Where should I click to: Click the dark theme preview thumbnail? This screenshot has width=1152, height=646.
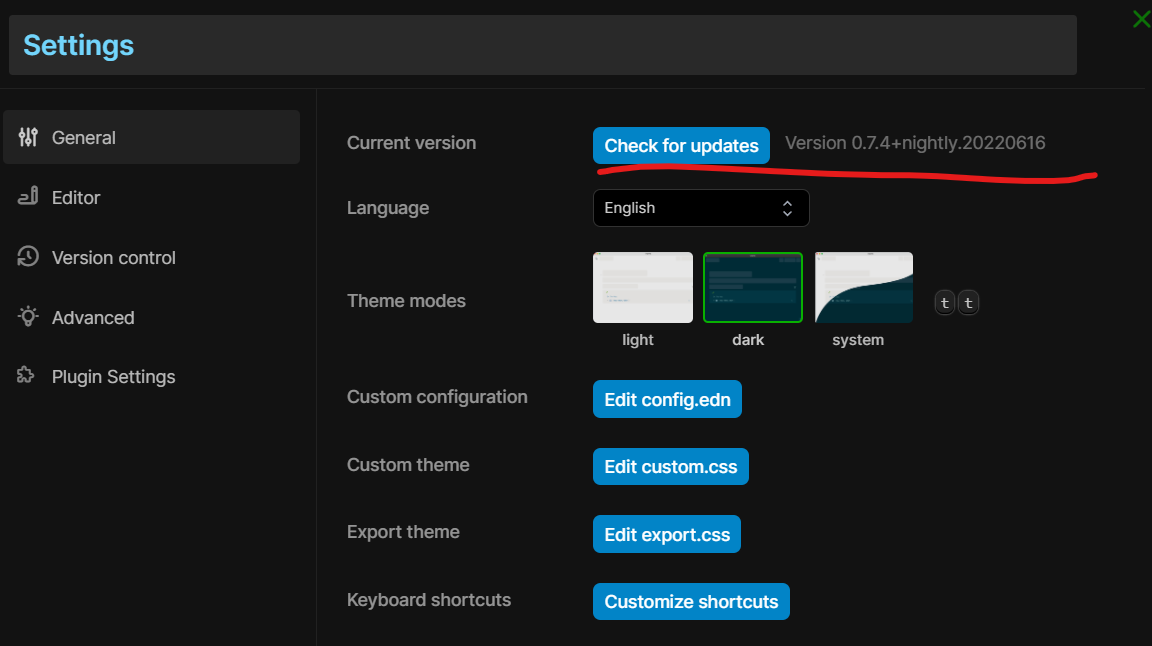(752, 287)
